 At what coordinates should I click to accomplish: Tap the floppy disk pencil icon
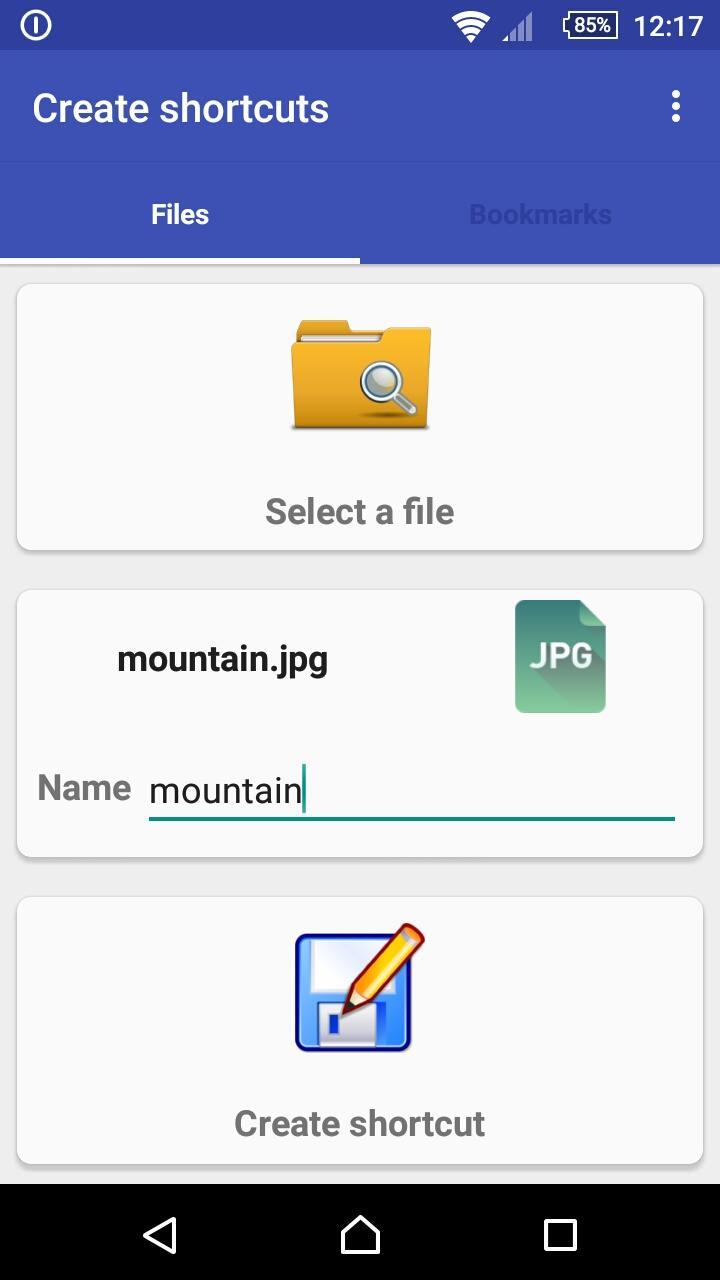360,988
